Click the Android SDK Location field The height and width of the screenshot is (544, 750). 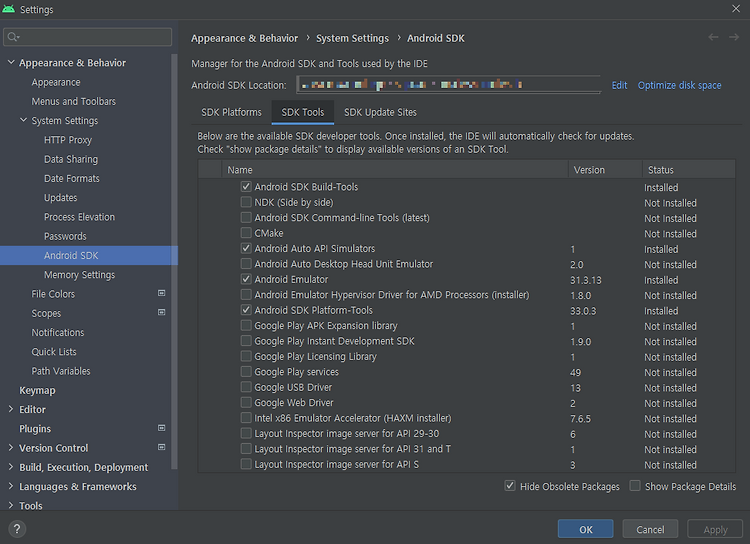[x=448, y=85]
